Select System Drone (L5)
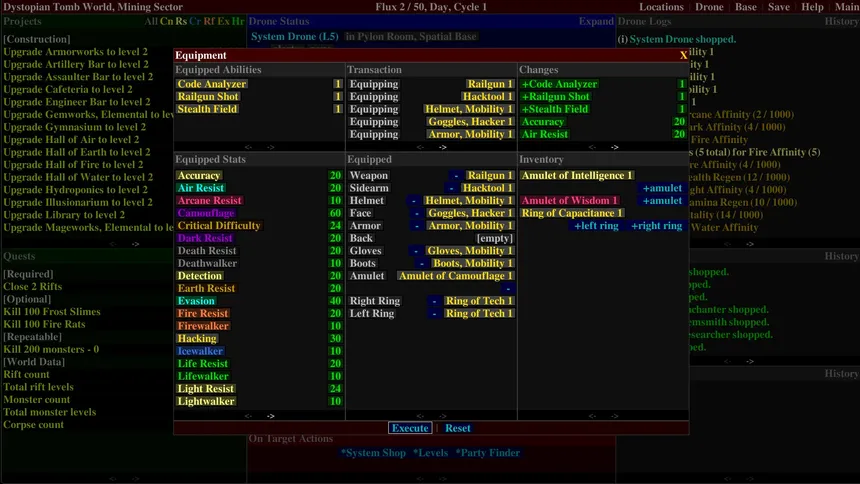The height and width of the screenshot is (484, 860). pyautogui.click(x=295, y=37)
